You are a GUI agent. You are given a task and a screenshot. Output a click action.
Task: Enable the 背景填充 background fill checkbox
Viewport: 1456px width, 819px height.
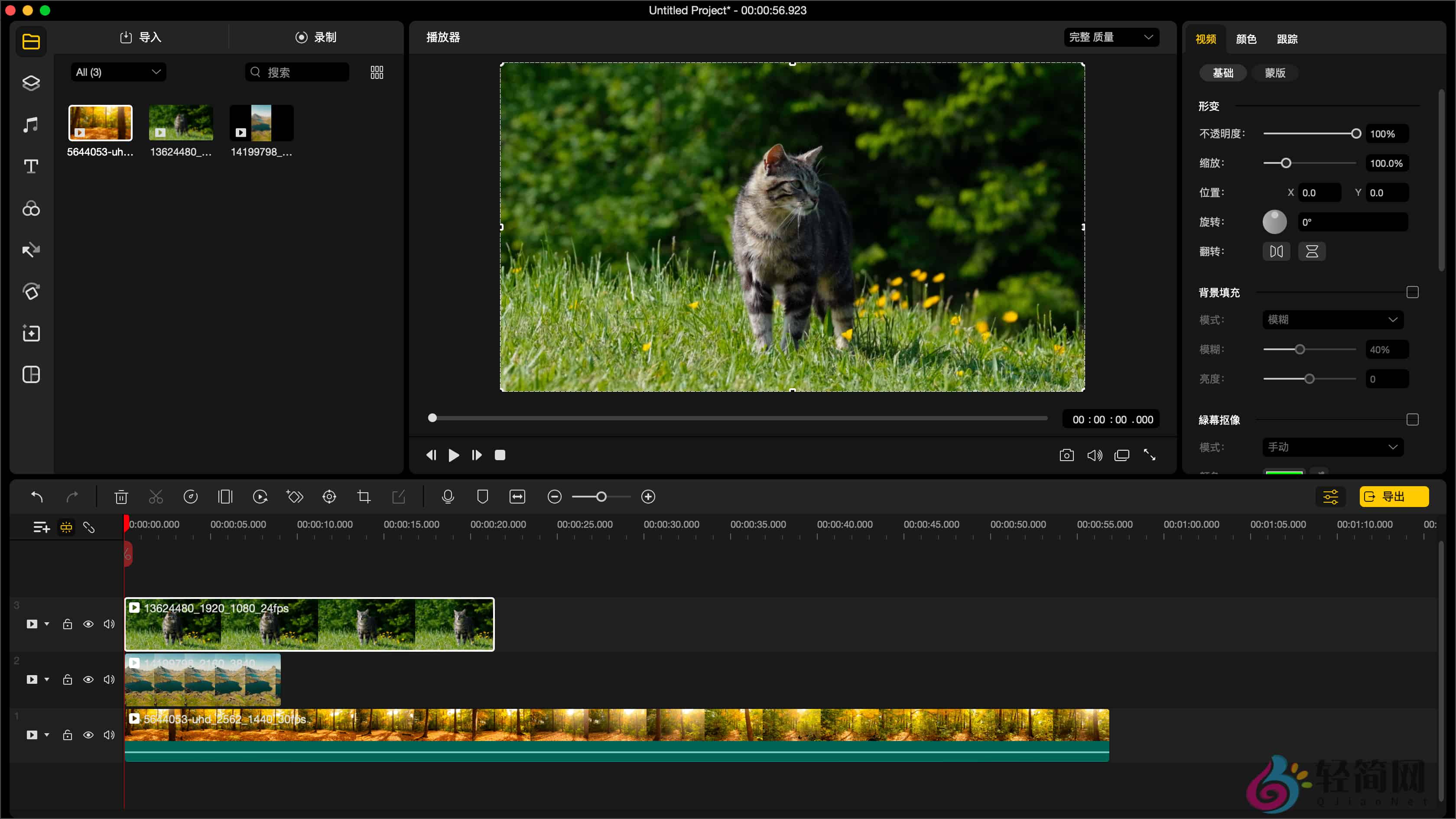coord(1413,292)
